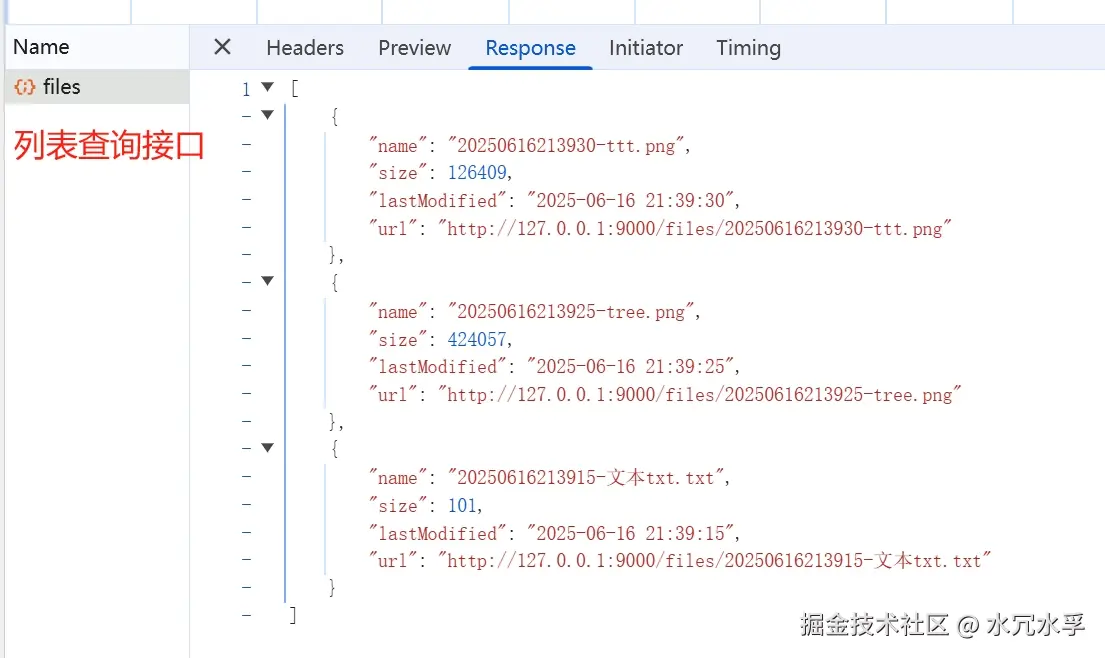
Task: Collapse the ttt.png object block
Action: pos(267,115)
